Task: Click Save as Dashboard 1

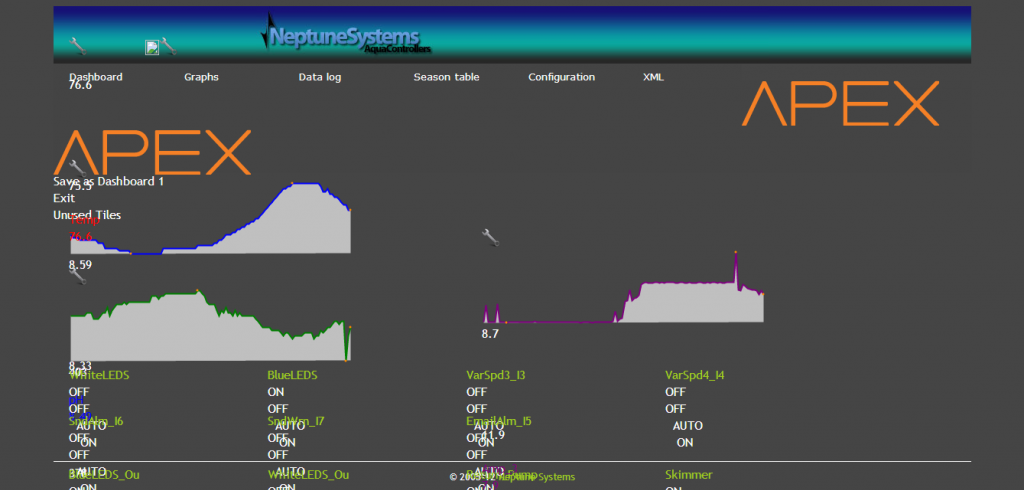Action: (x=108, y=182)
